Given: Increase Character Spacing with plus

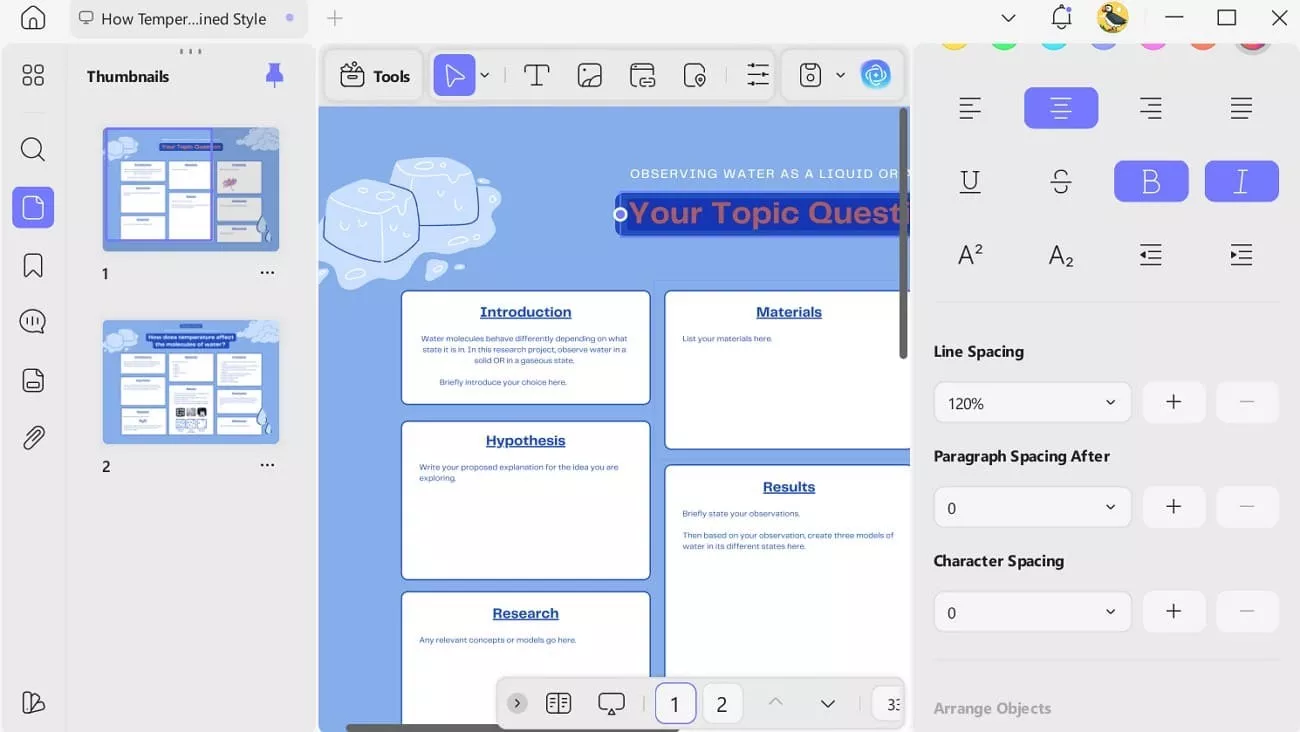Looking at the screenshot, I should [1174, 612].
